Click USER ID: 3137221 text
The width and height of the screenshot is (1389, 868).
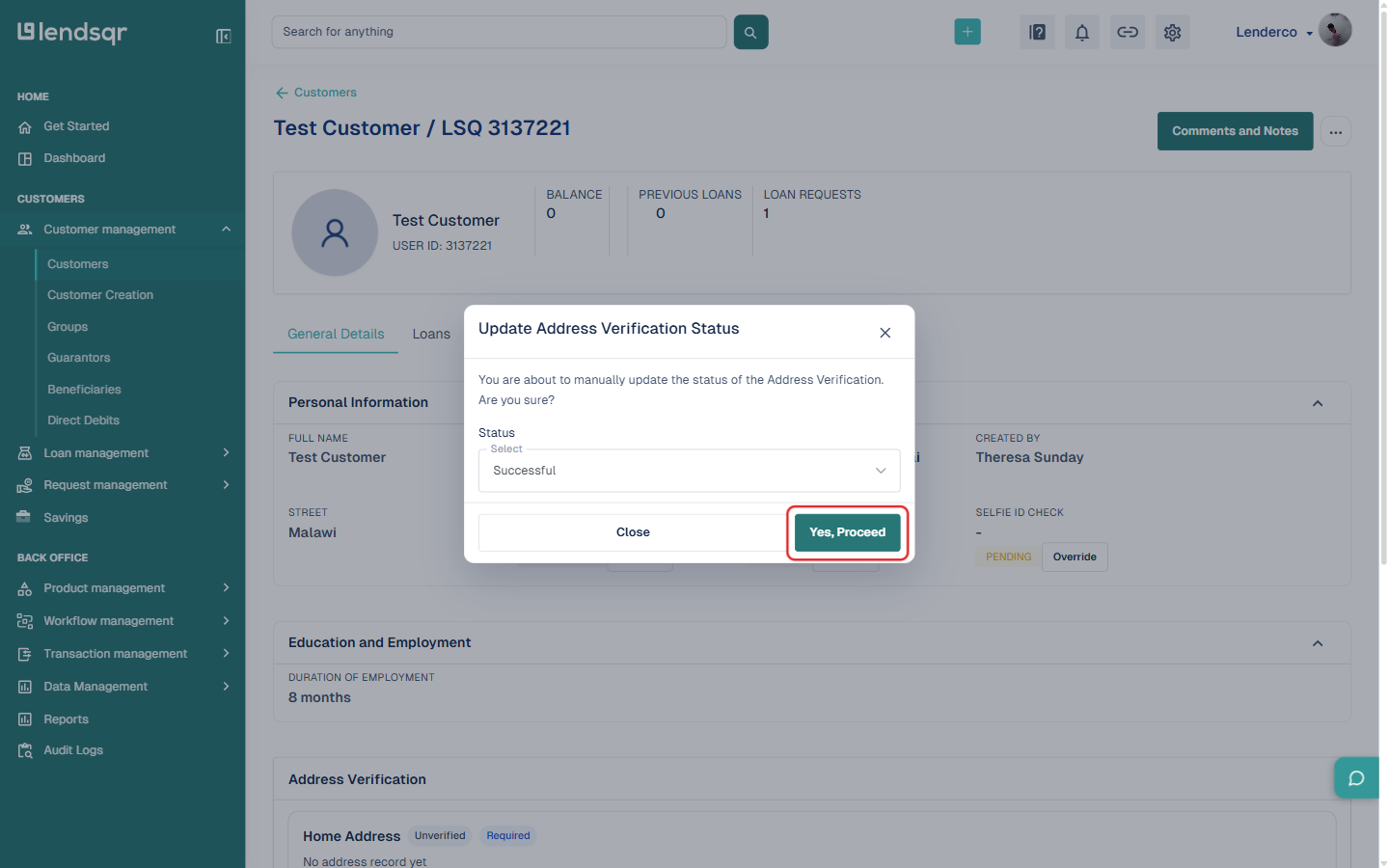coord(442,246)
